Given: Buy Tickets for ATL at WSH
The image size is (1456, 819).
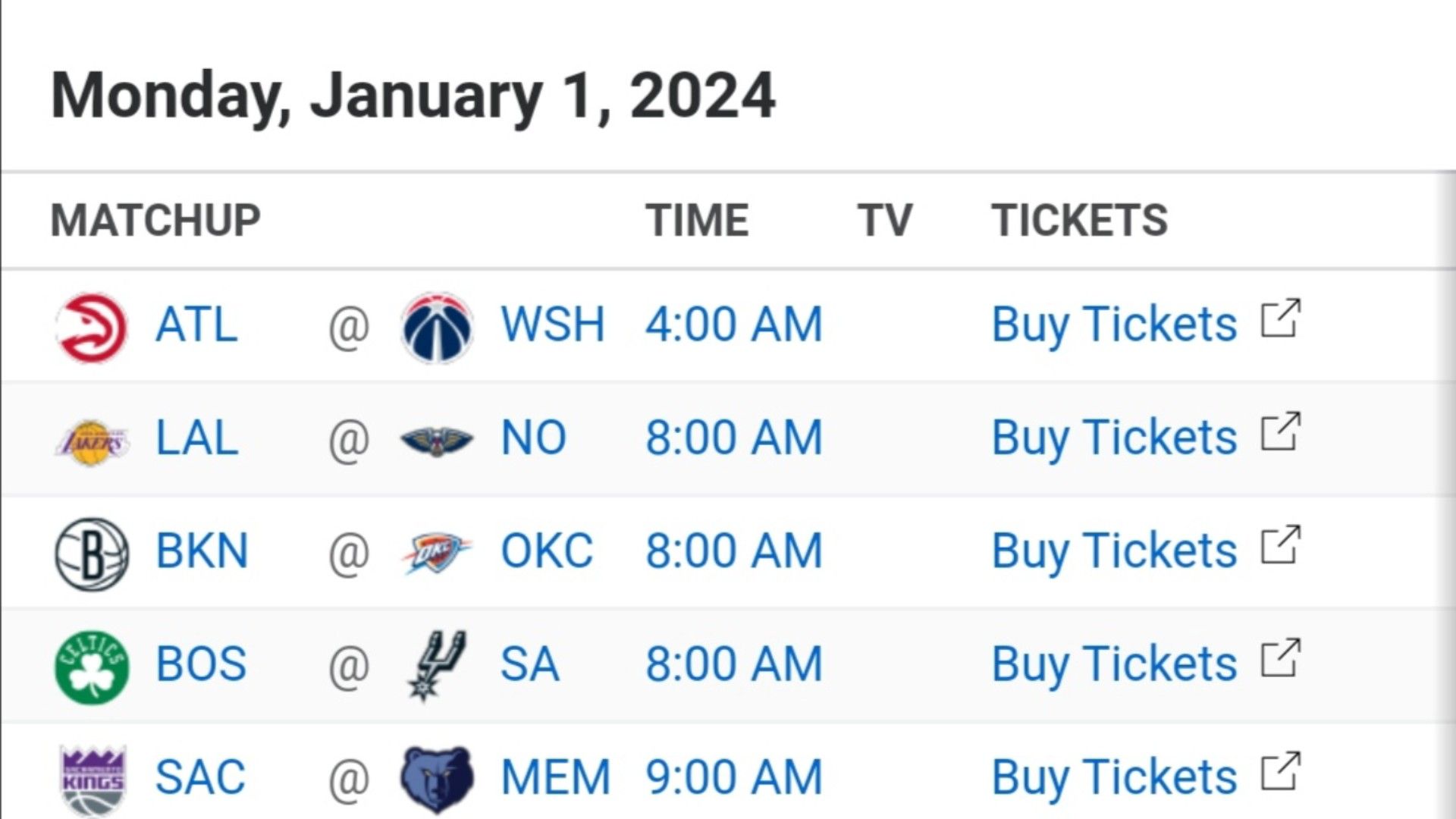Looking at the screenshot, I should pyautogui.click(x=1114, y=325).
